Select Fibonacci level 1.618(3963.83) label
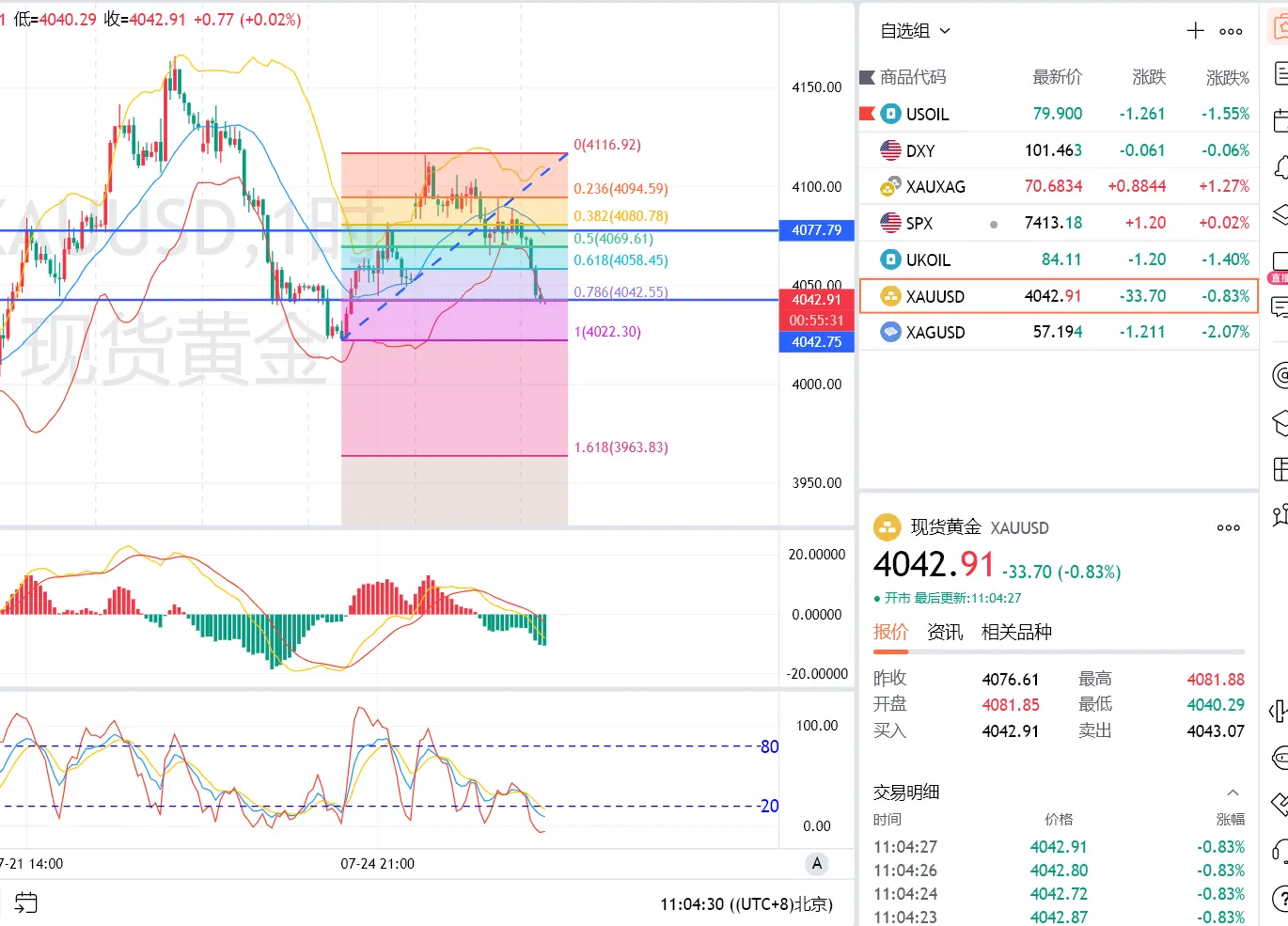 tap(621, 447)
